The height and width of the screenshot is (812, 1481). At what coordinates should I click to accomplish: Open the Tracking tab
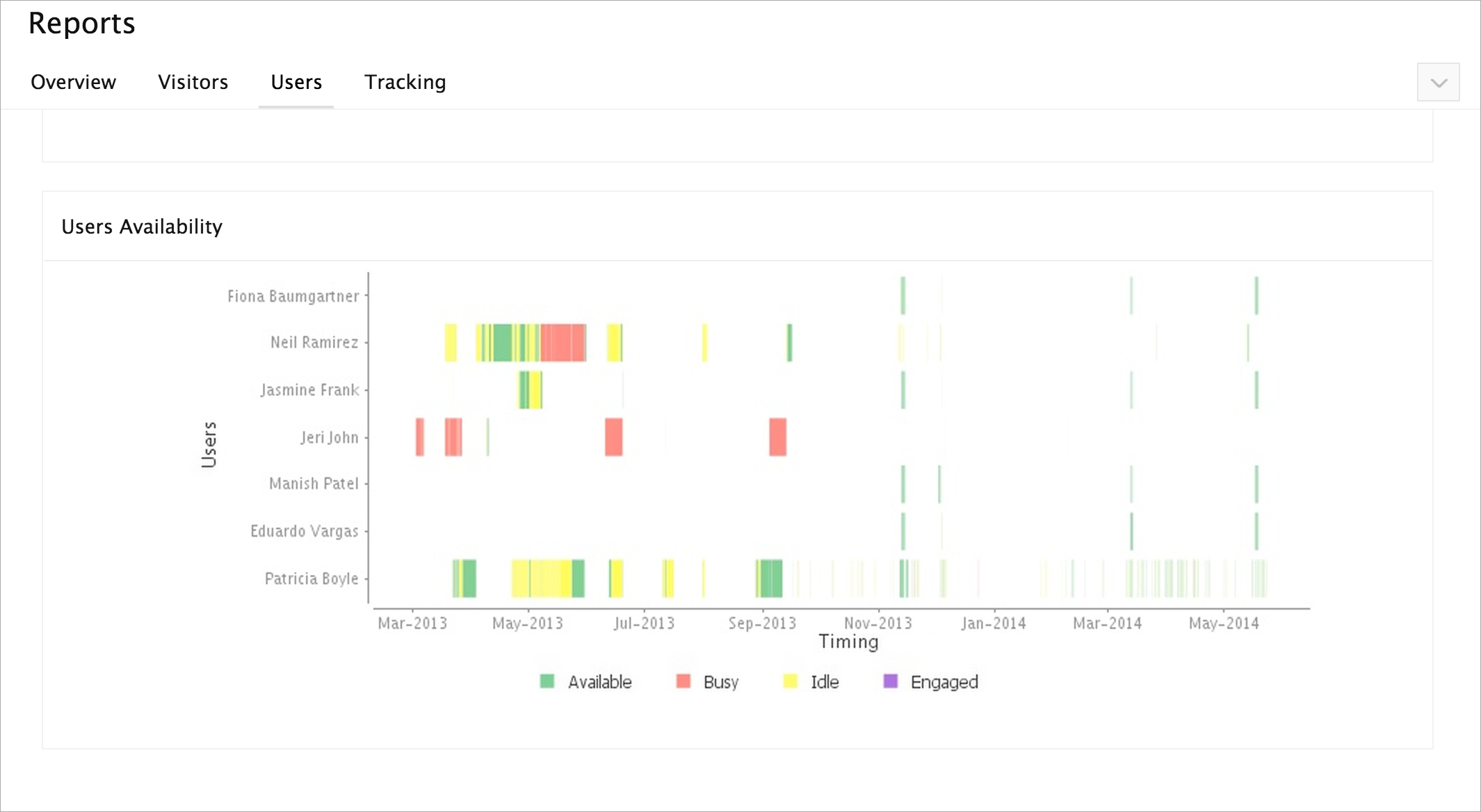[405, 82]
